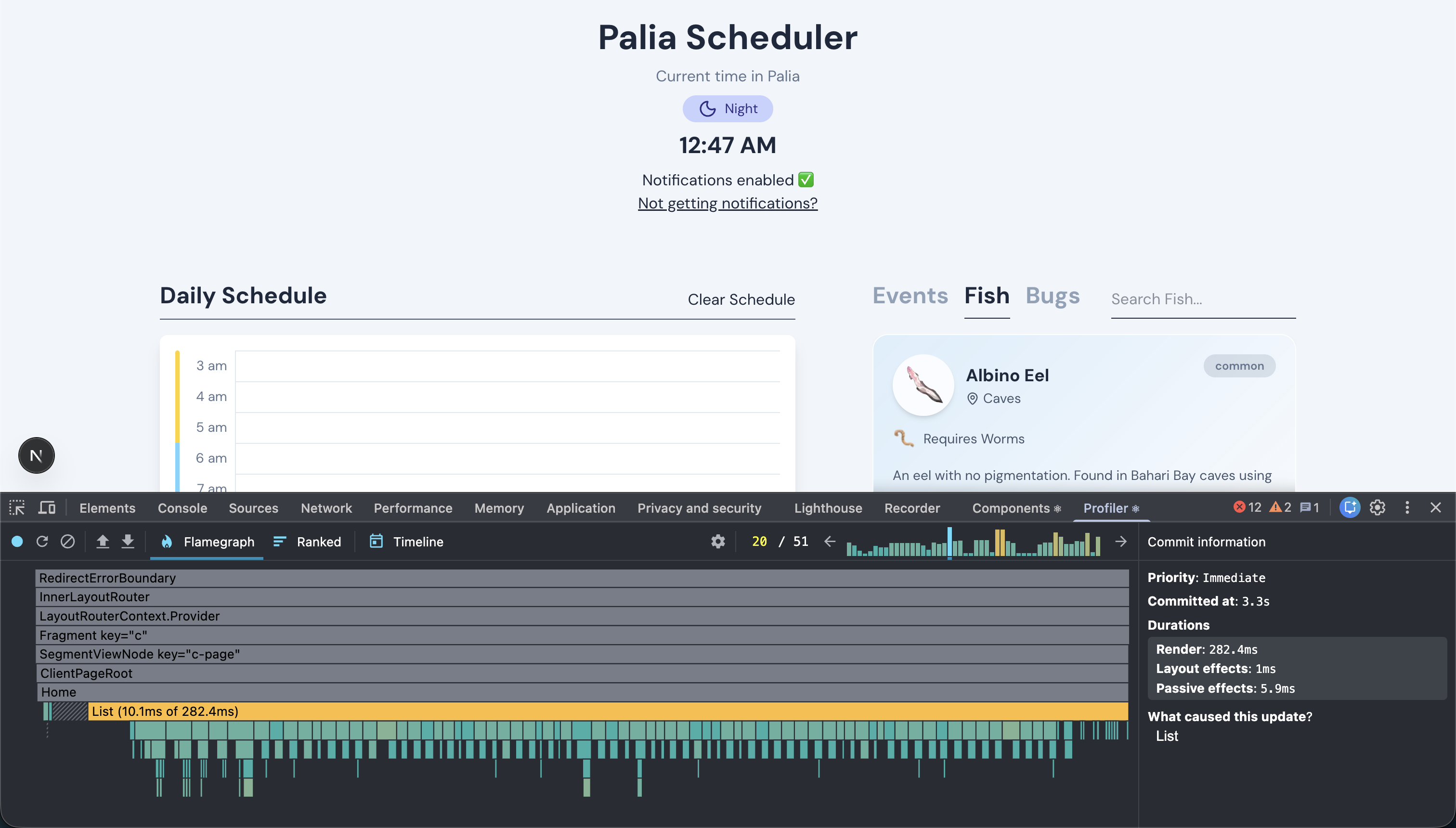1456x828 pixels.
Task: Open the profiler settings gear
Action: point(718,542)
